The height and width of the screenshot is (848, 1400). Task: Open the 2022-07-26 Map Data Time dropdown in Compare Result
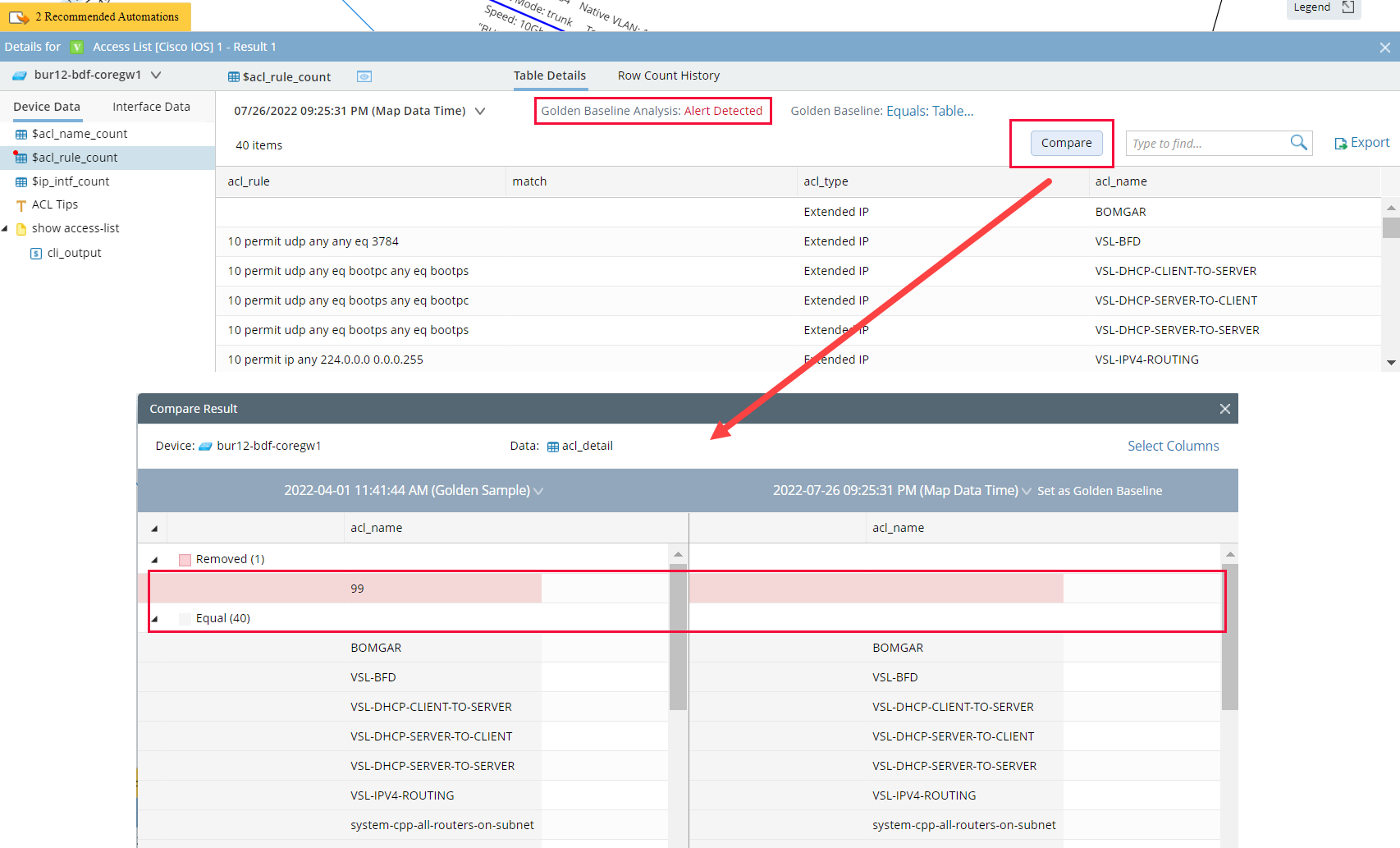[1027, 491]
